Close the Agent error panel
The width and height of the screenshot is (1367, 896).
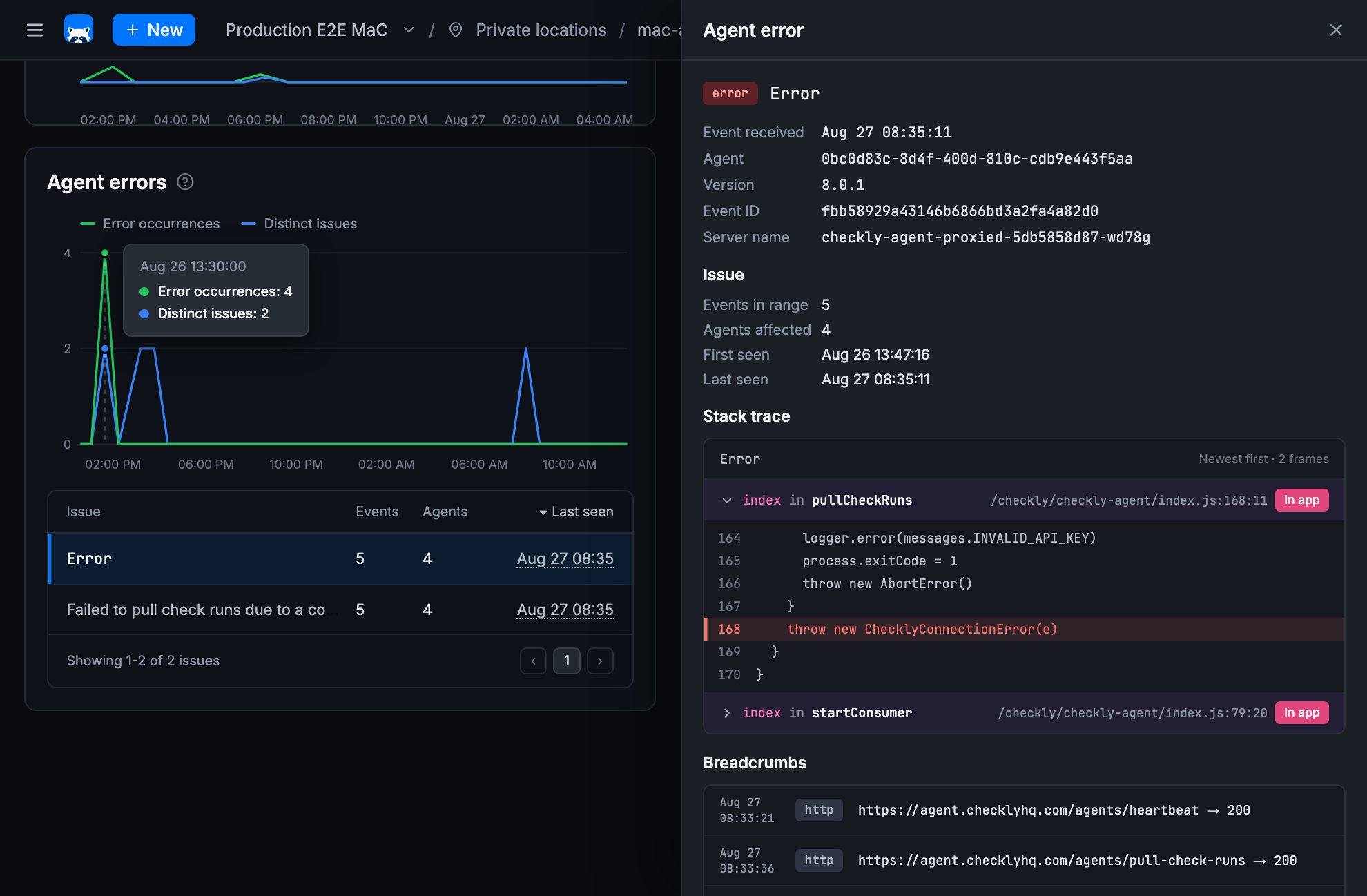tap(1336, 30)
